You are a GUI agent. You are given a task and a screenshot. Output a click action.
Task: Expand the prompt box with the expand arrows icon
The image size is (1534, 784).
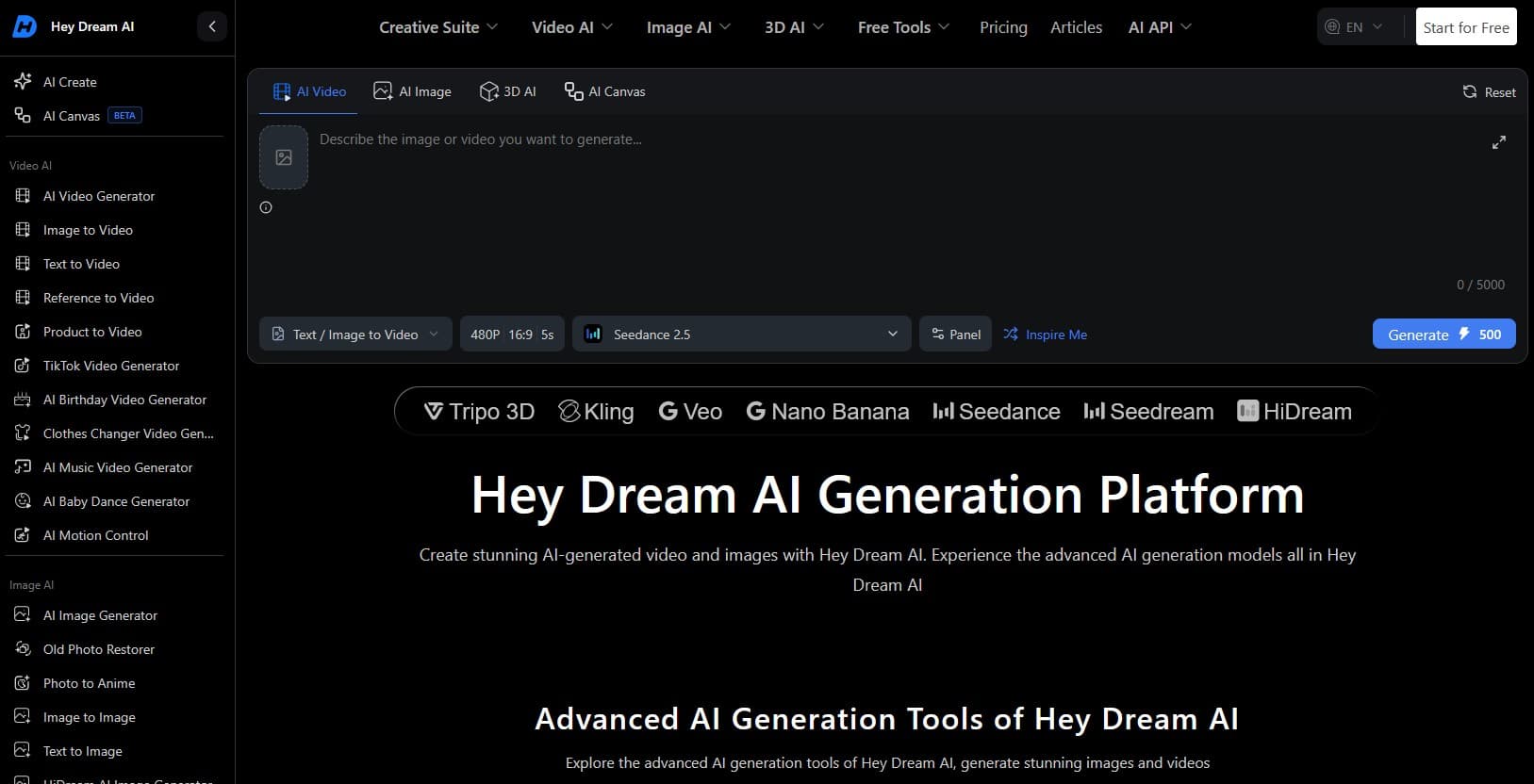coord(1499,143)
